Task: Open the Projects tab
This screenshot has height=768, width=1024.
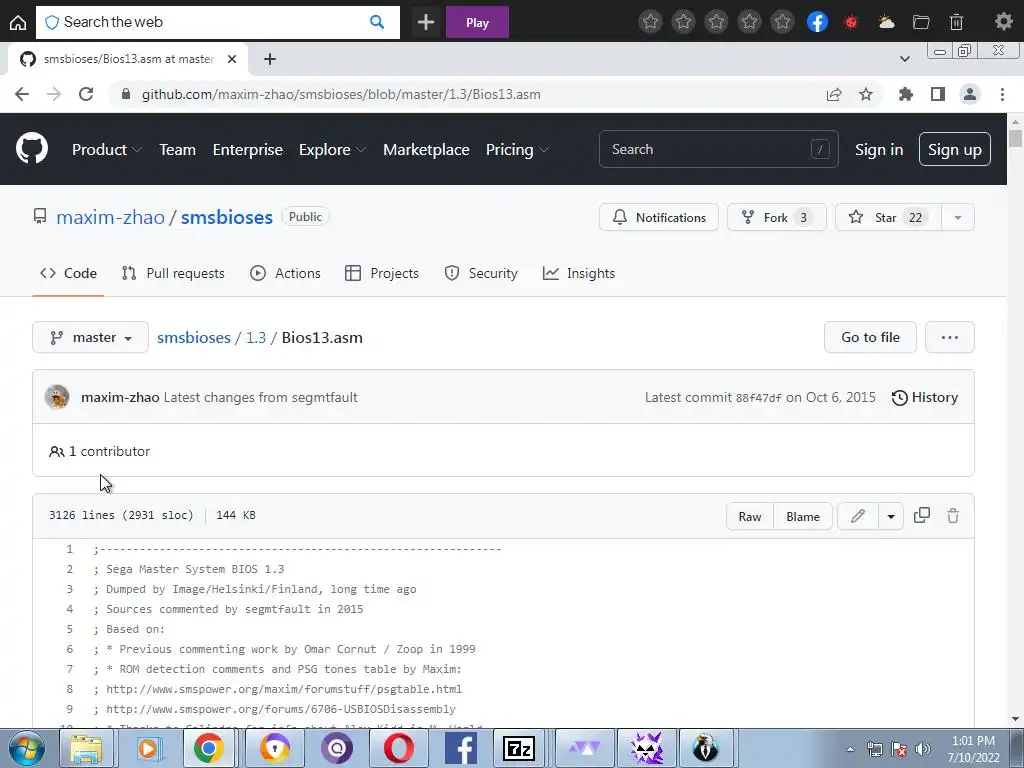Action: pos(382,273)
